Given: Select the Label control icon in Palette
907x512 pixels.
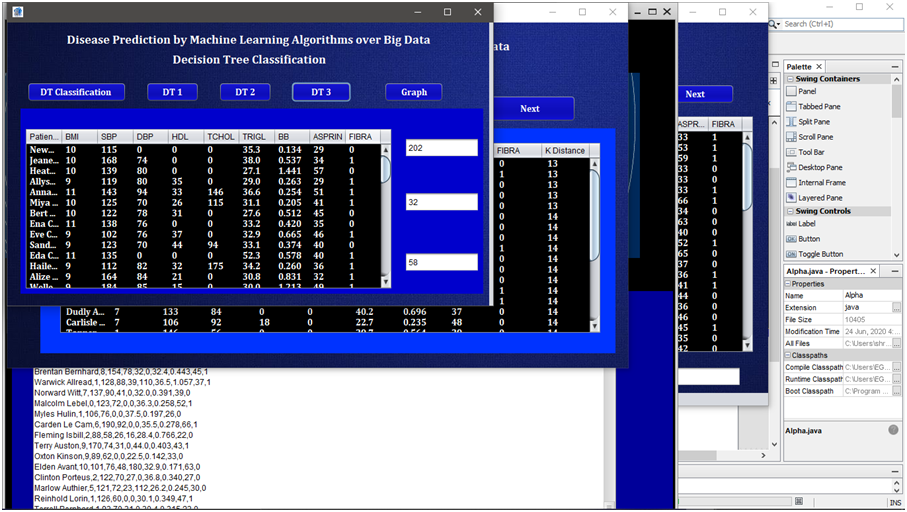Looking at the screenshot, I should (791, 224).
